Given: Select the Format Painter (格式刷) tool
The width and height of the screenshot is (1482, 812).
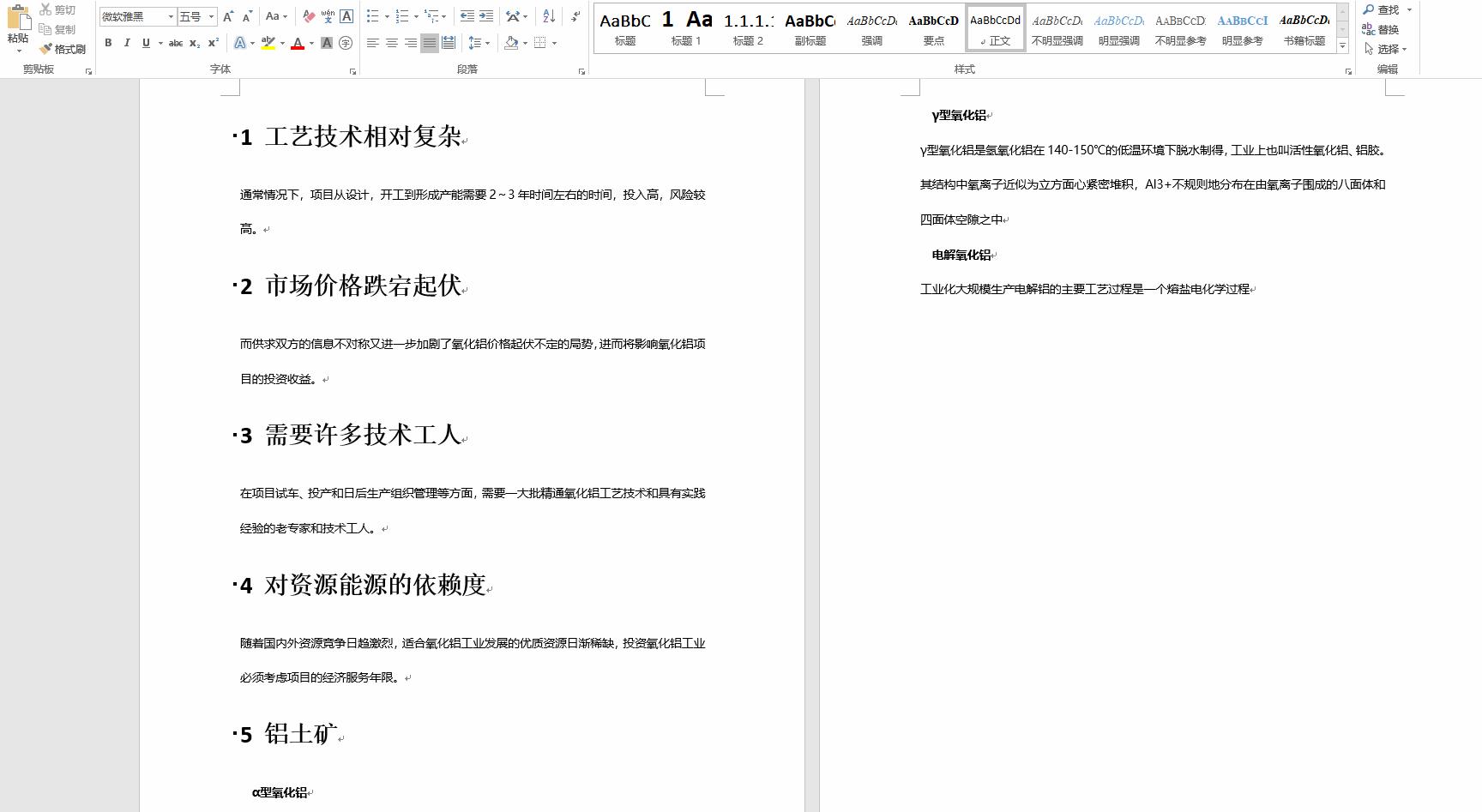Looking at the screenshot, I should tap(61, 49).
